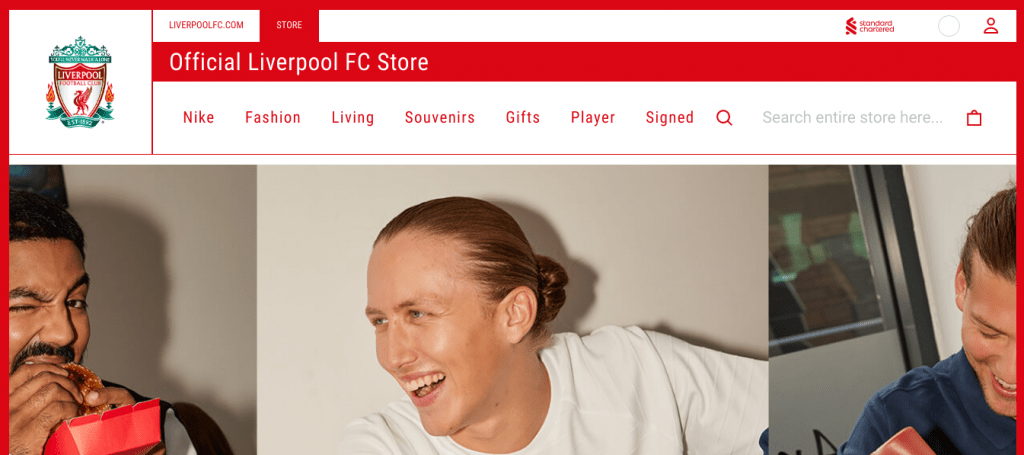Open the Fashion category menu
Image resolution: width=1024 pixels, height=455 pixels.
click(273, 118)
